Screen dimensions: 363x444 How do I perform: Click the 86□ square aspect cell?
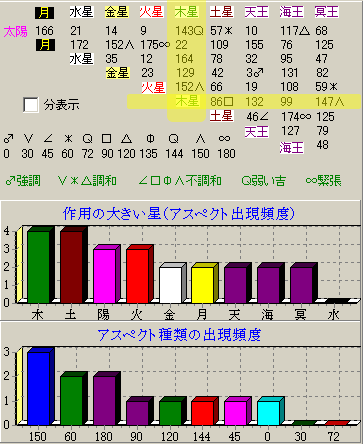click(222, 102)
